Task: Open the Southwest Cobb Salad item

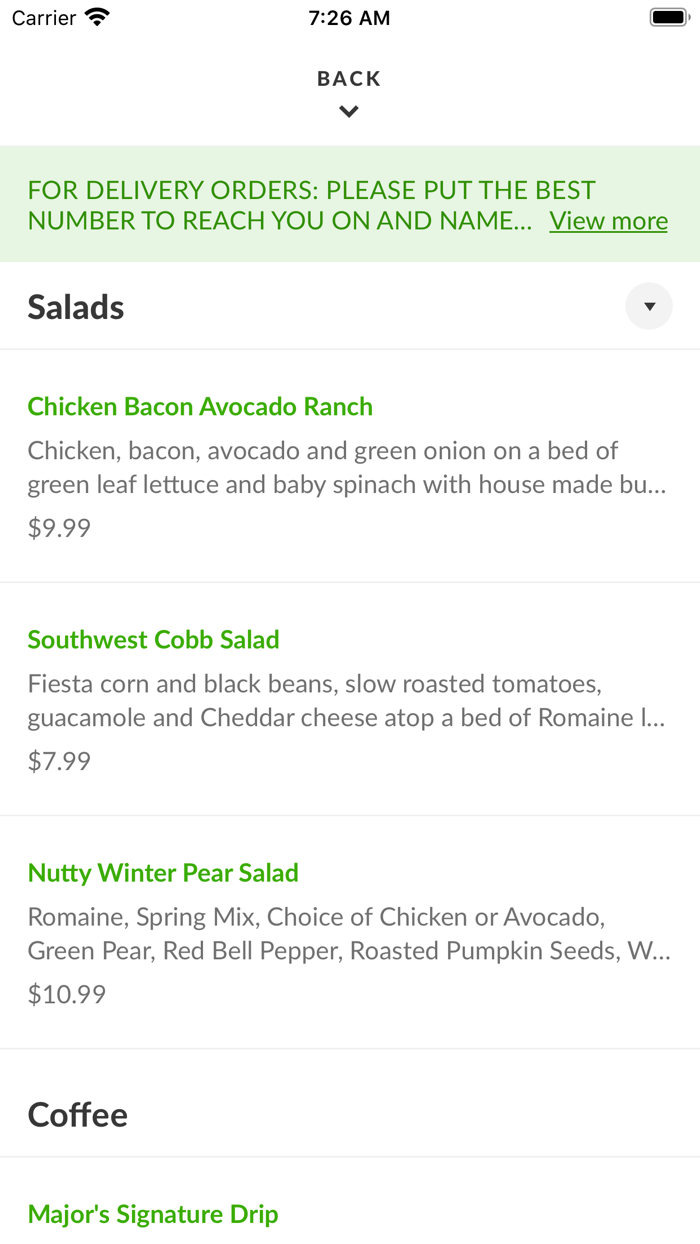Action: pyautogui.click(x=153, y=640)
